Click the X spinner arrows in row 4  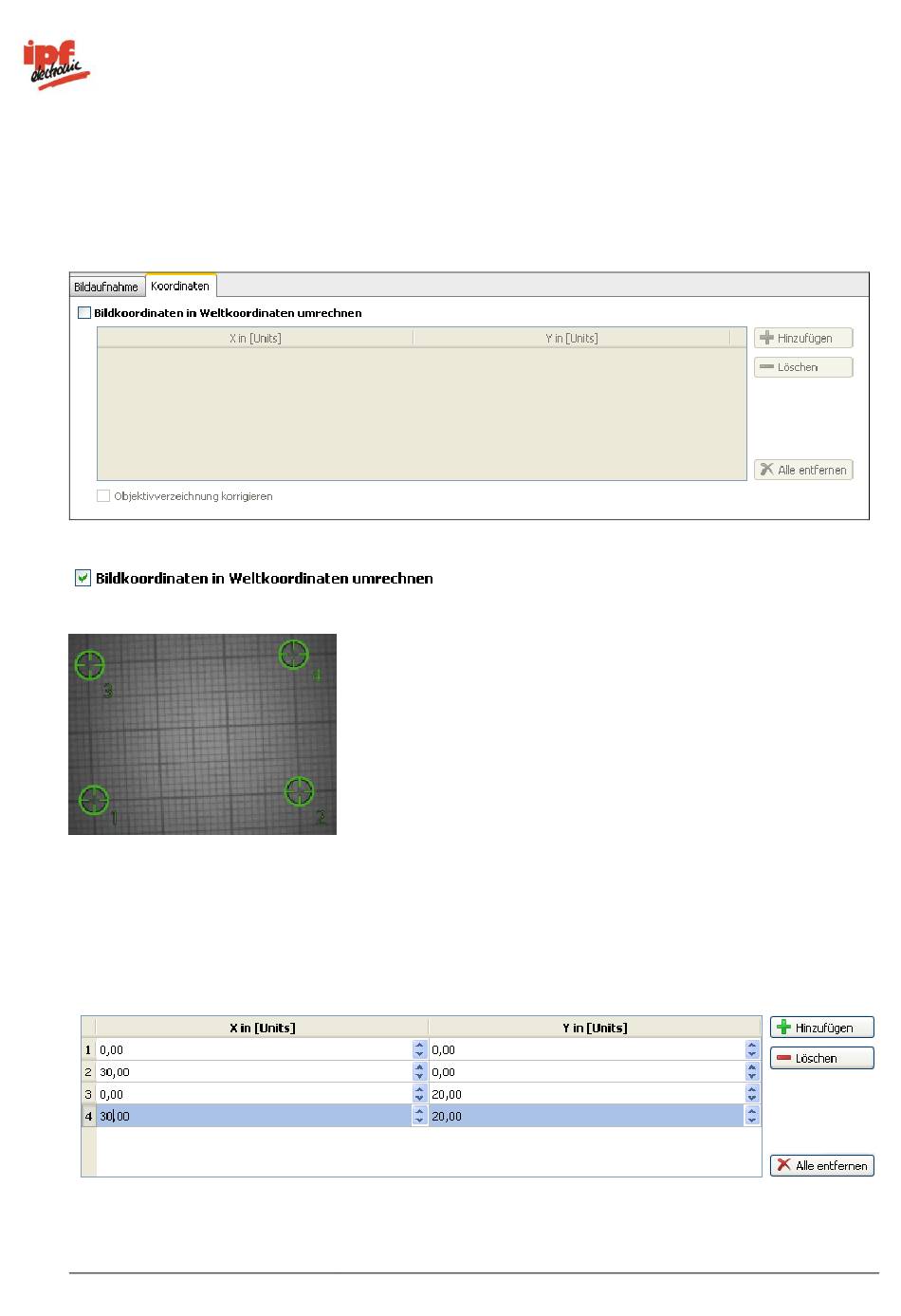click(420, 1117)
